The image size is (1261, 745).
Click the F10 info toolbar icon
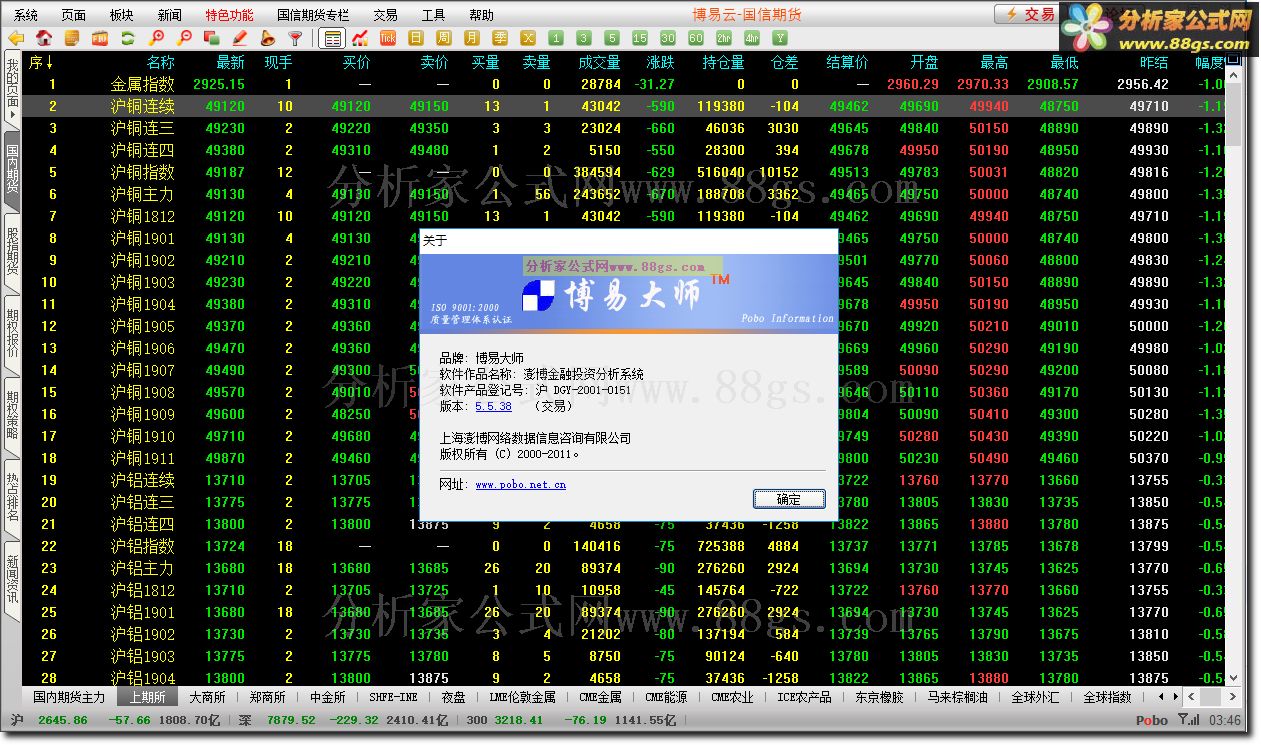pos(100,39)
